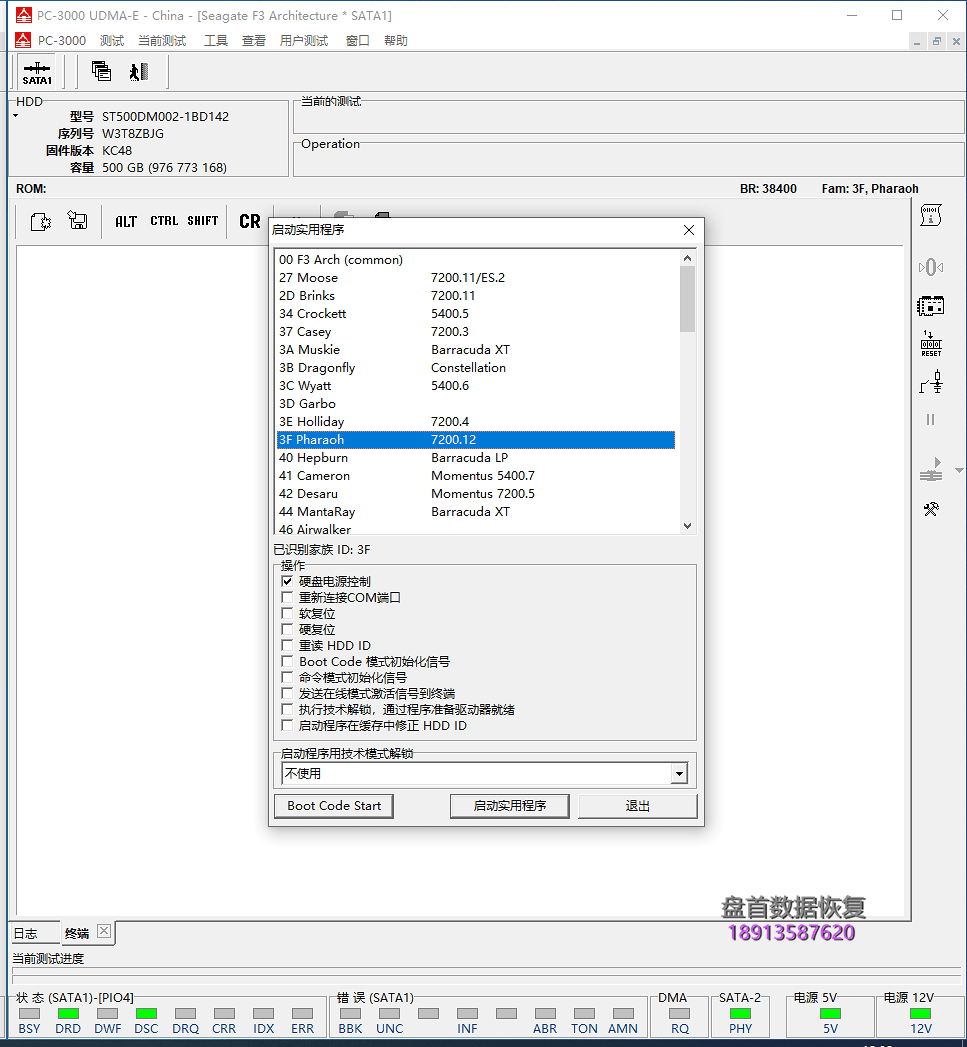Enable the execute tech unlock checkbox
967x1047 pixels.
(287, 709)
